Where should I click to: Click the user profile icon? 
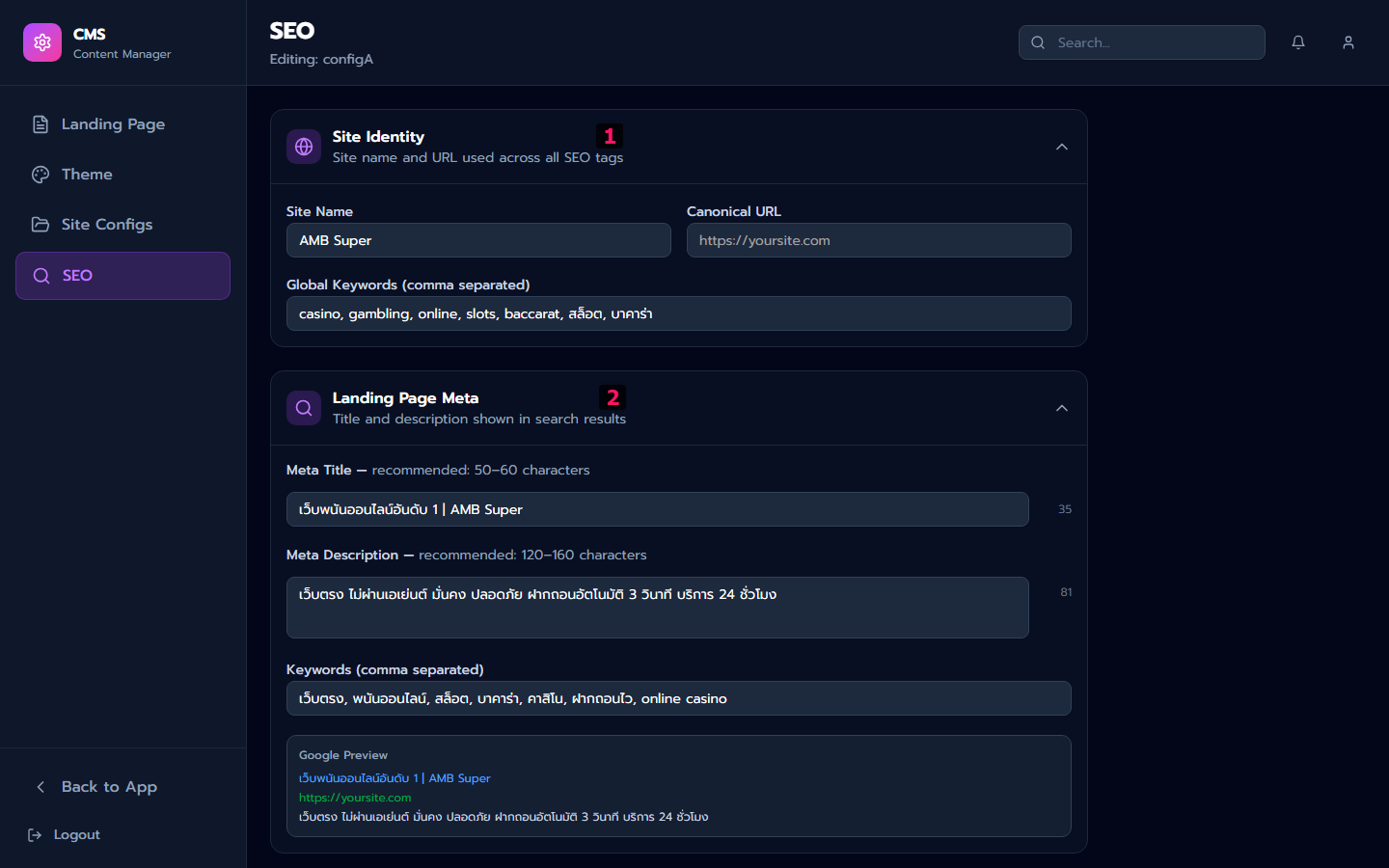coord(1348,42)
